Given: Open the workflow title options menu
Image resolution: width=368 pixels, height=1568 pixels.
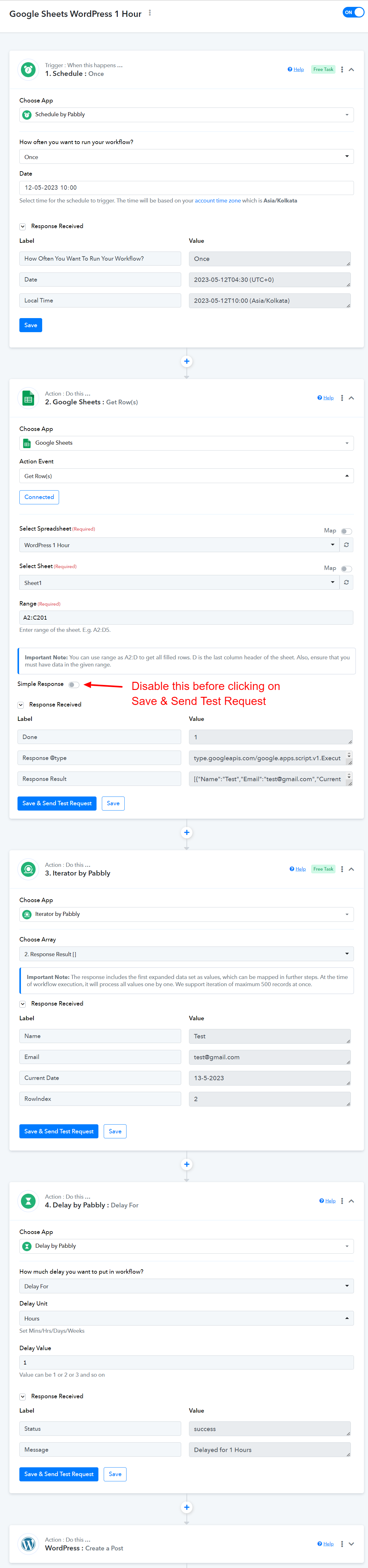Looking at the screenshot, I should tap(150, 13).
